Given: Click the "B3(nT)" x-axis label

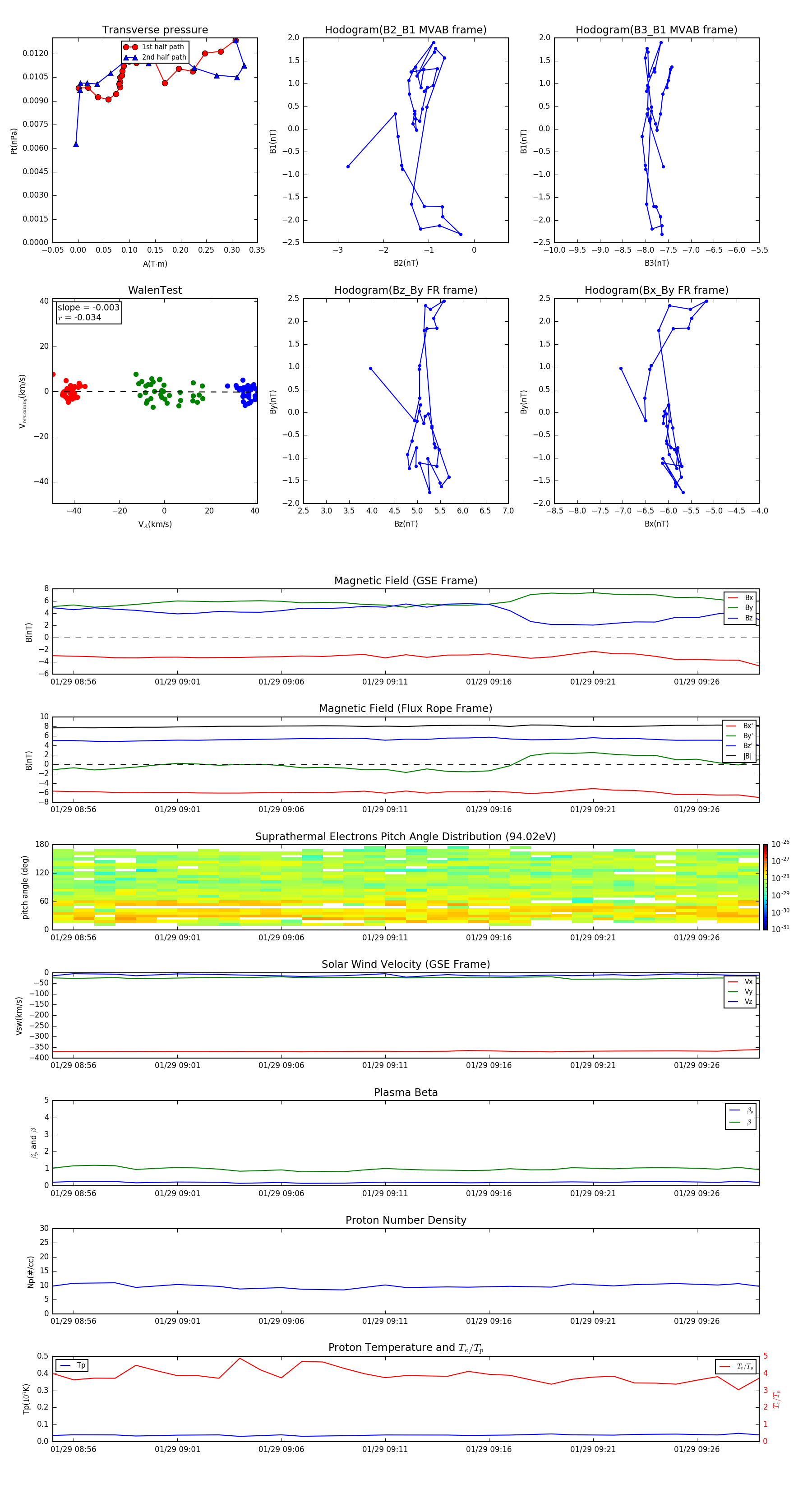Looking at the screenshot, I should click(x=656, y=263).
